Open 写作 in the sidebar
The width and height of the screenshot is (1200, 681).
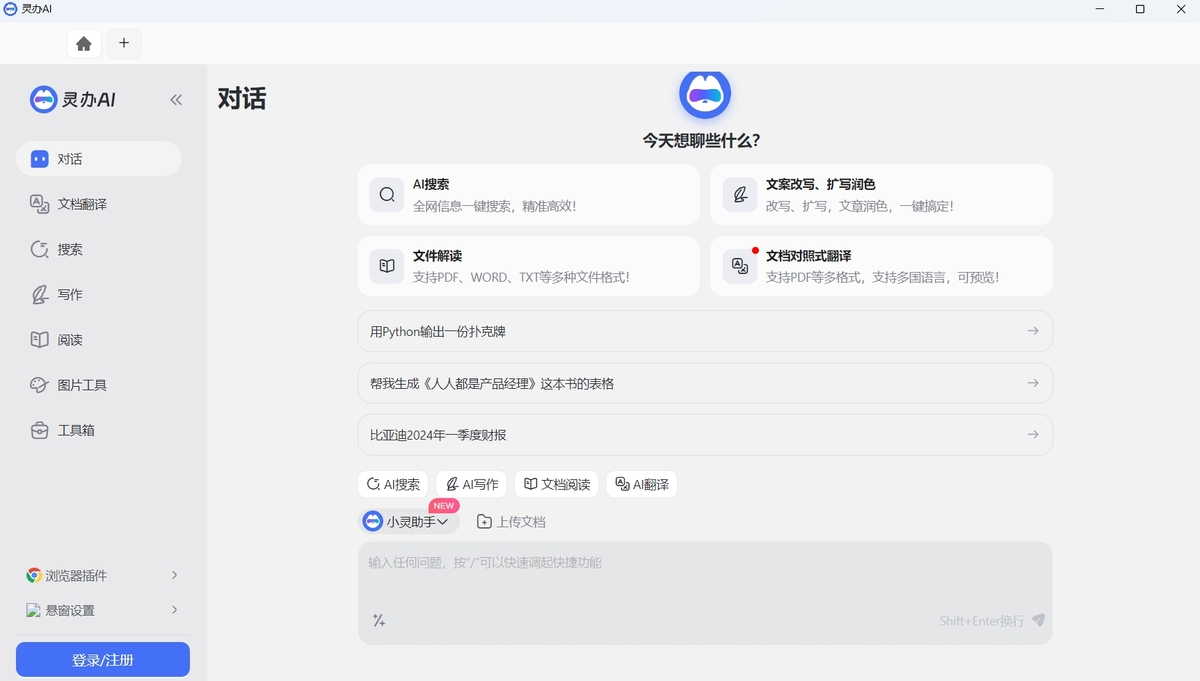[98, 294]
